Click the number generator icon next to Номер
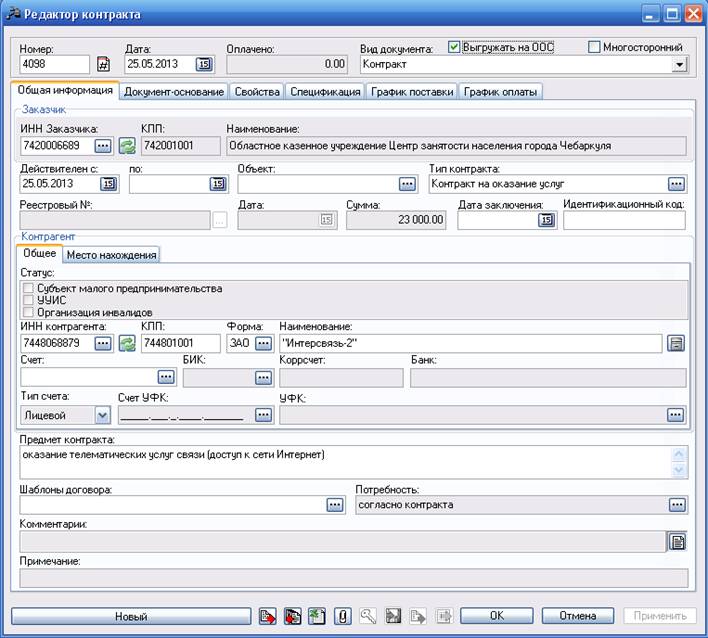Image resolution: width=708 pixels, height=638 pixels. pyautogui.click(x=102, y=65)
